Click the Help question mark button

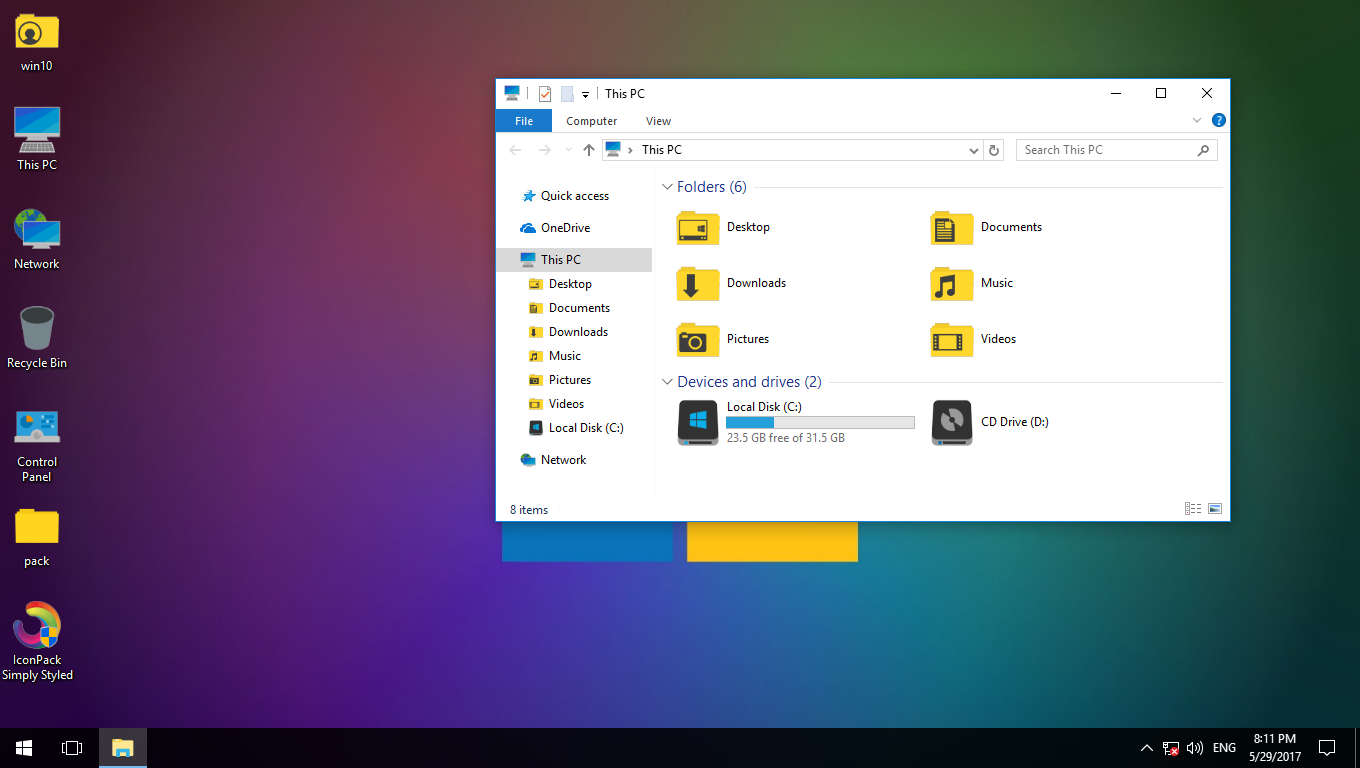[1218, 120]
